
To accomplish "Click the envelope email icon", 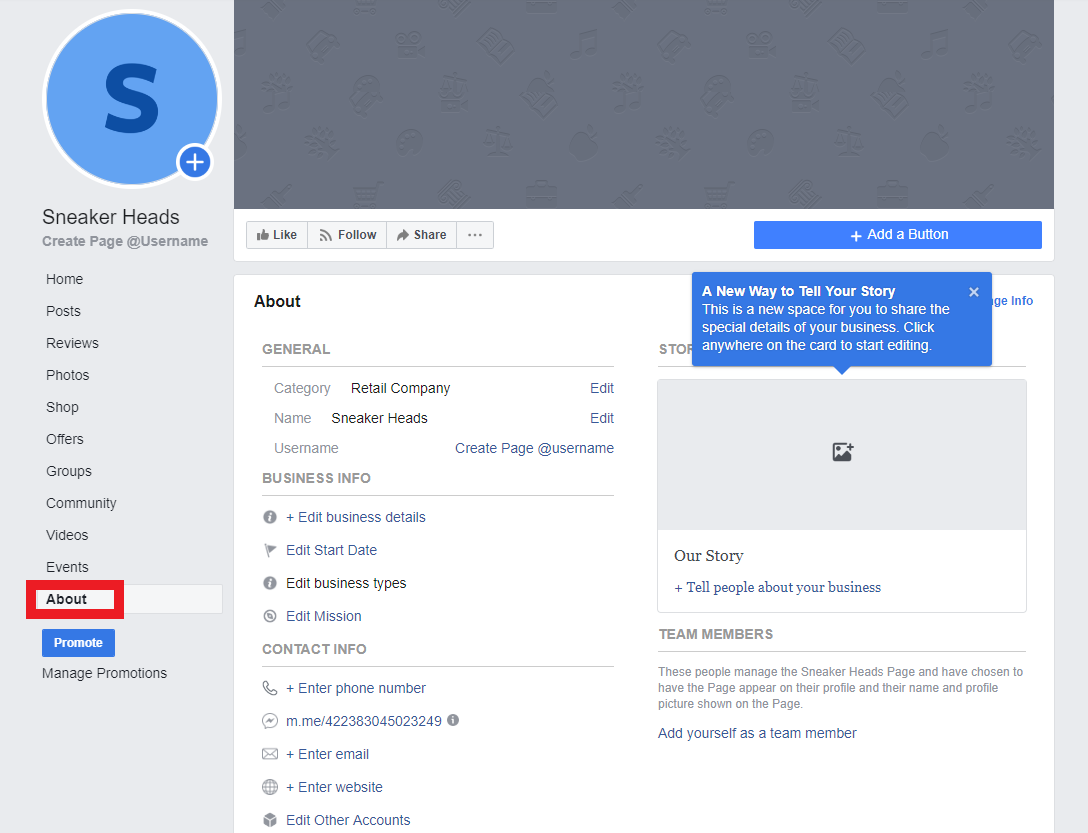I will pyautogui.click(x=270, y=754).
